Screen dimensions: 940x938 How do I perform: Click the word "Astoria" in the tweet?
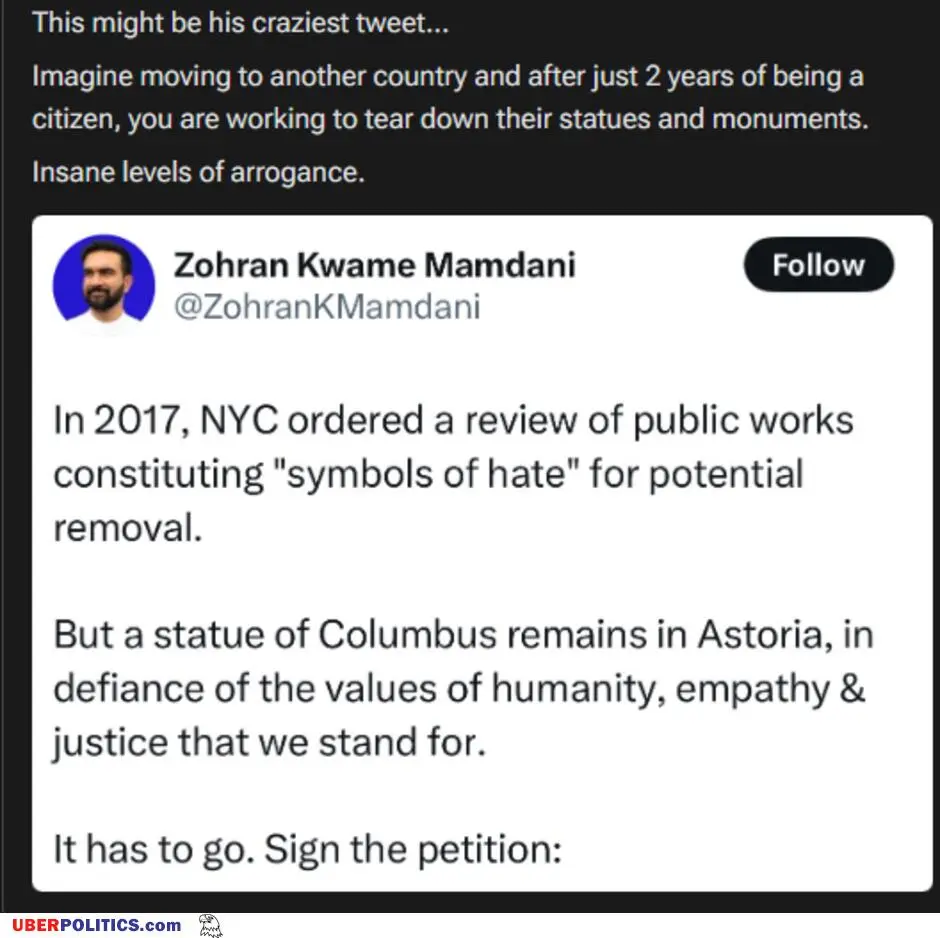[761, 635]
